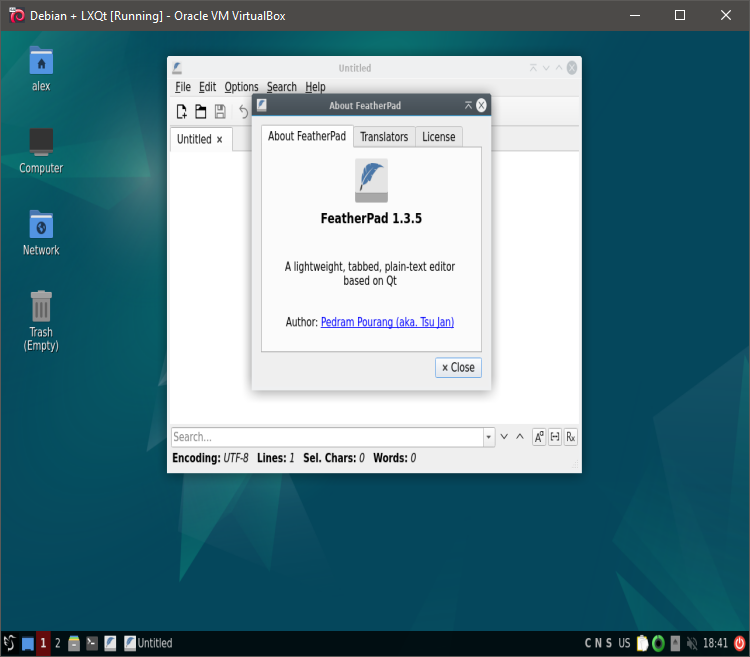Image resolution: width=750 pixels, height=657 pixels.
Task: Close the About FeatherPad dialog with X
Action: (x=481, y=105)
